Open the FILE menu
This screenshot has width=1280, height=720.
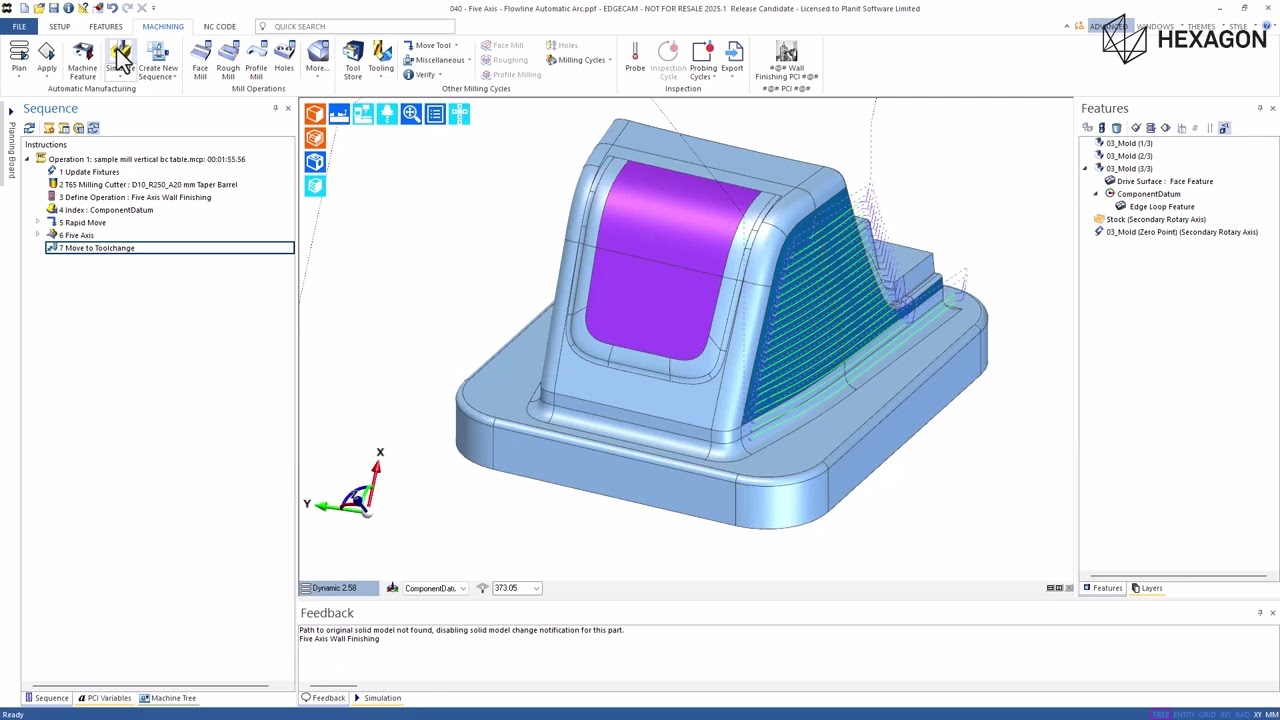click(x=19, y=27)
